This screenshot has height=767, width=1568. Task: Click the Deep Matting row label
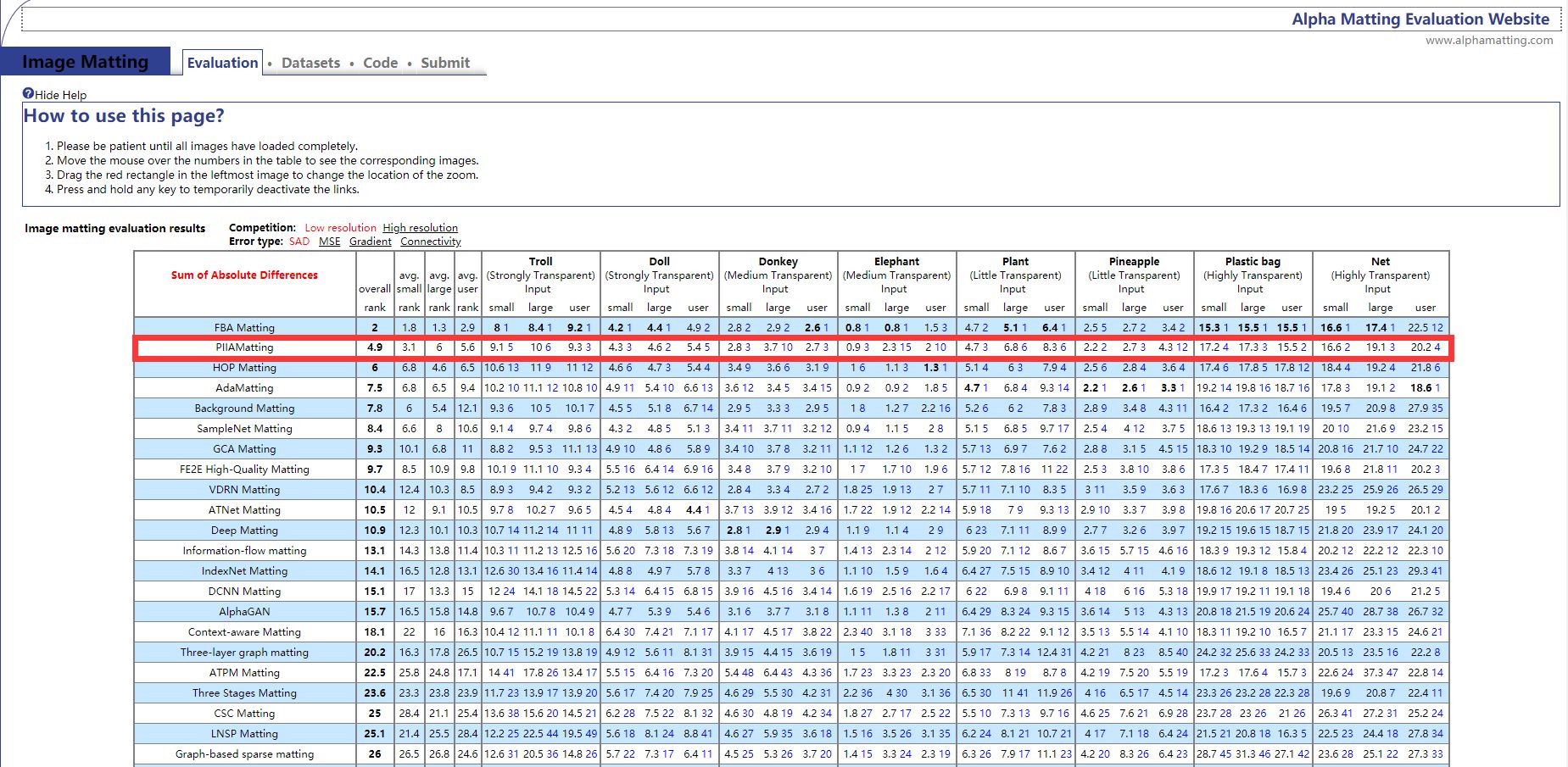pos(244,531)
